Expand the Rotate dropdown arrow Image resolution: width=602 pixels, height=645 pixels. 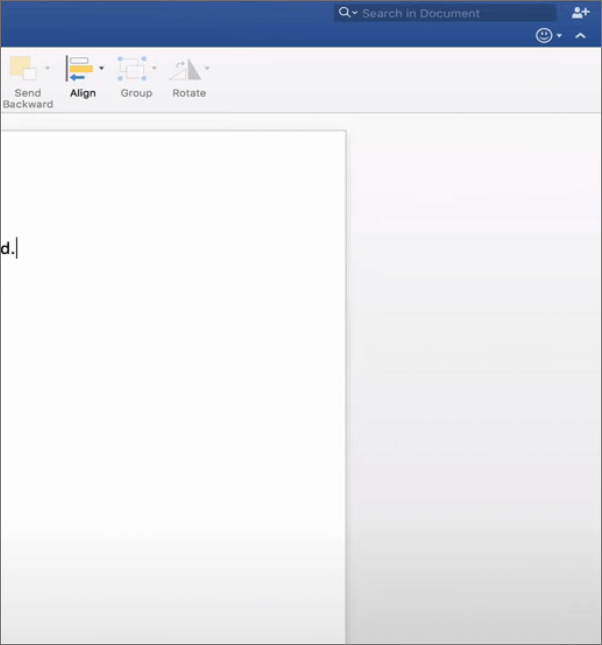pyautogui.click(x=207, y=68)
